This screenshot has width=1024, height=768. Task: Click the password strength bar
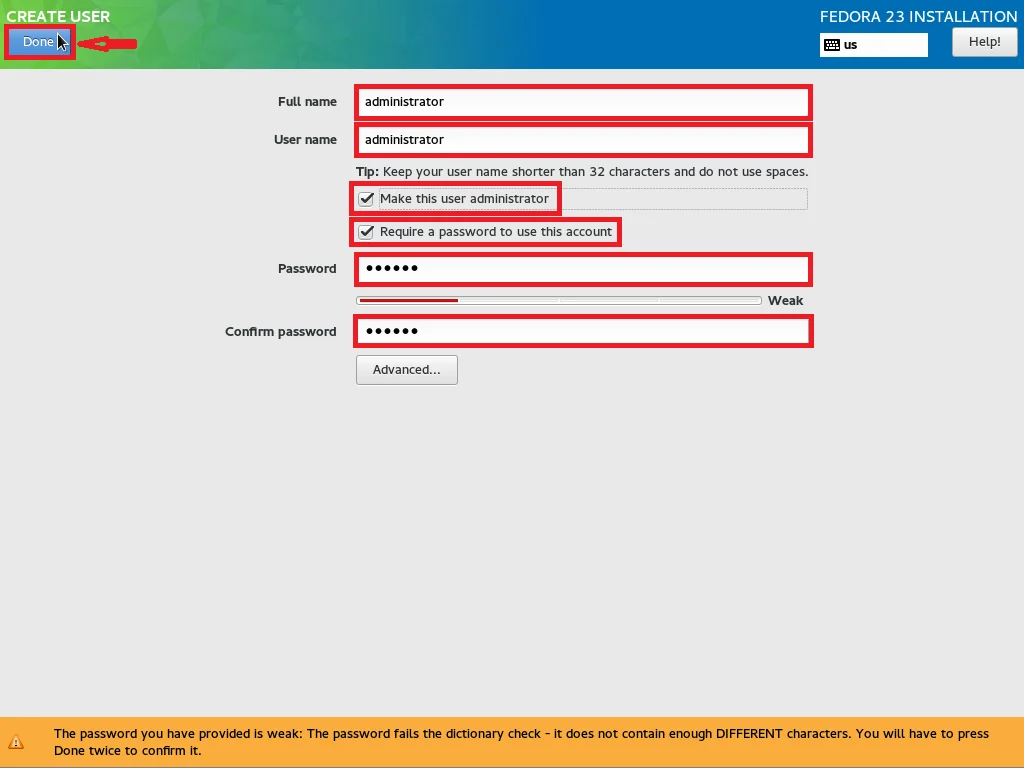559,300
